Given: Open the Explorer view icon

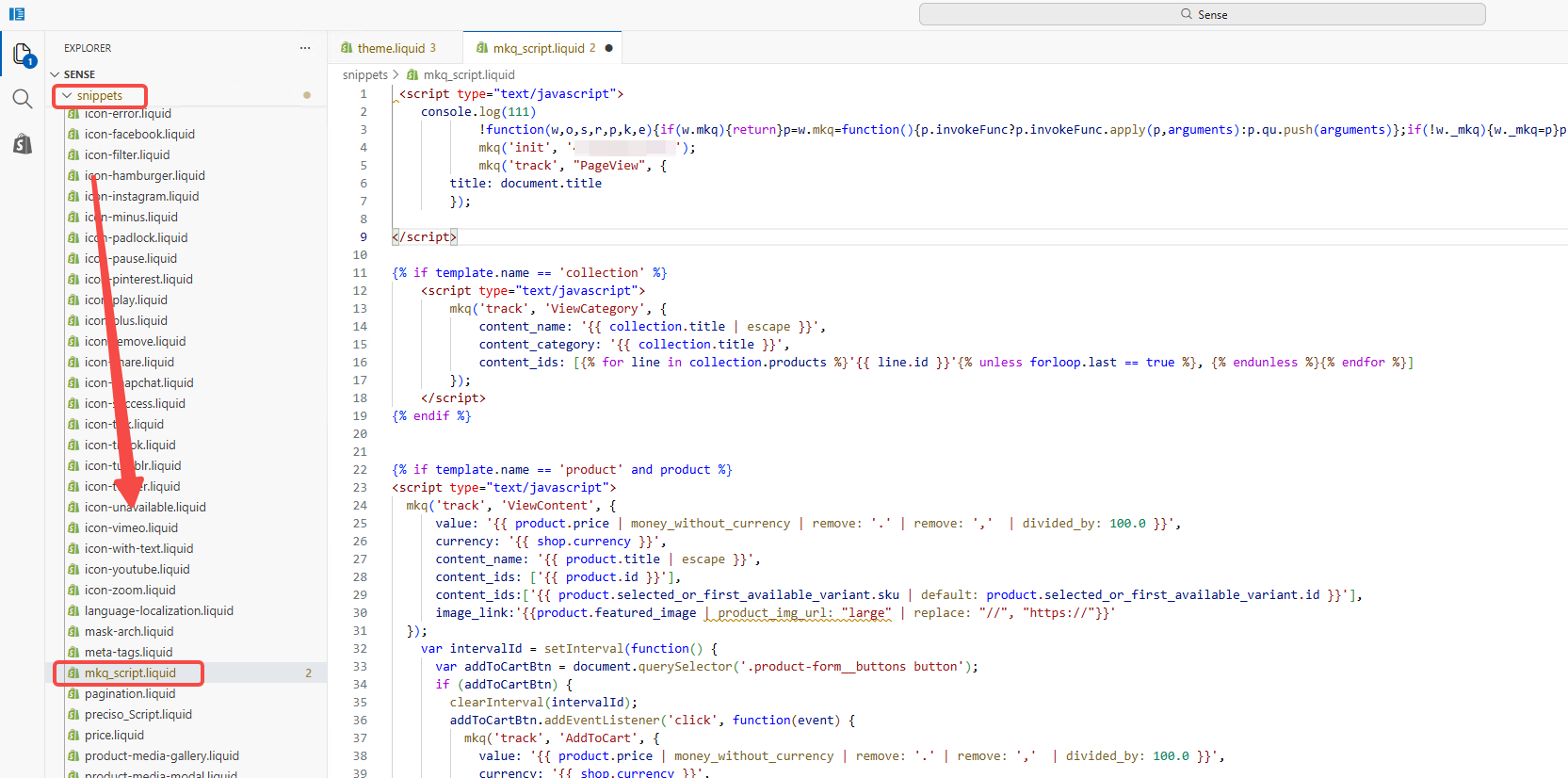Looking at the screenshot, I should pyautogui.click(x=23, y=54).
